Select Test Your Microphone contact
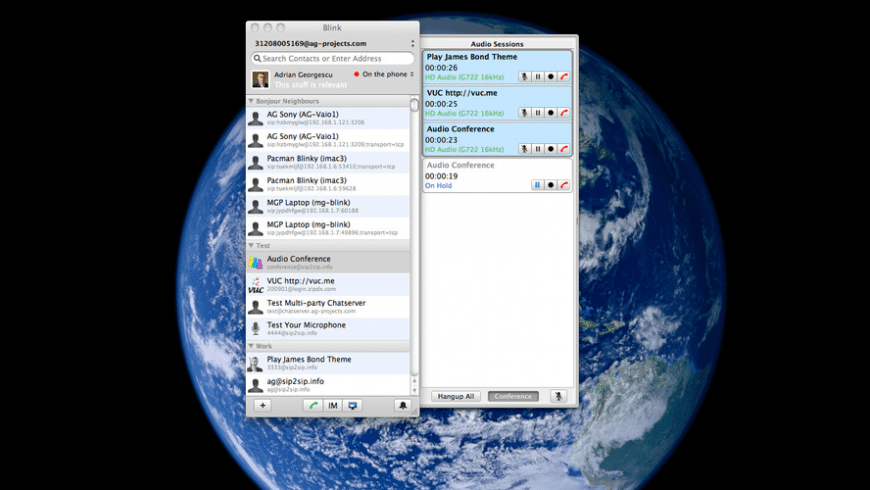The height and width of the screenshot is (490, 870). coord(328,329)
